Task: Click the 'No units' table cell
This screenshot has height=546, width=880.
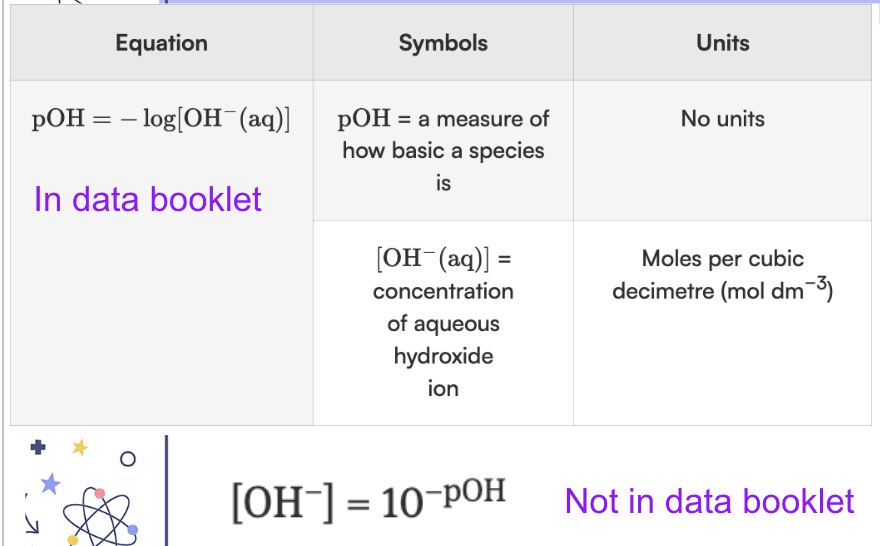Action: click(722, 119)
